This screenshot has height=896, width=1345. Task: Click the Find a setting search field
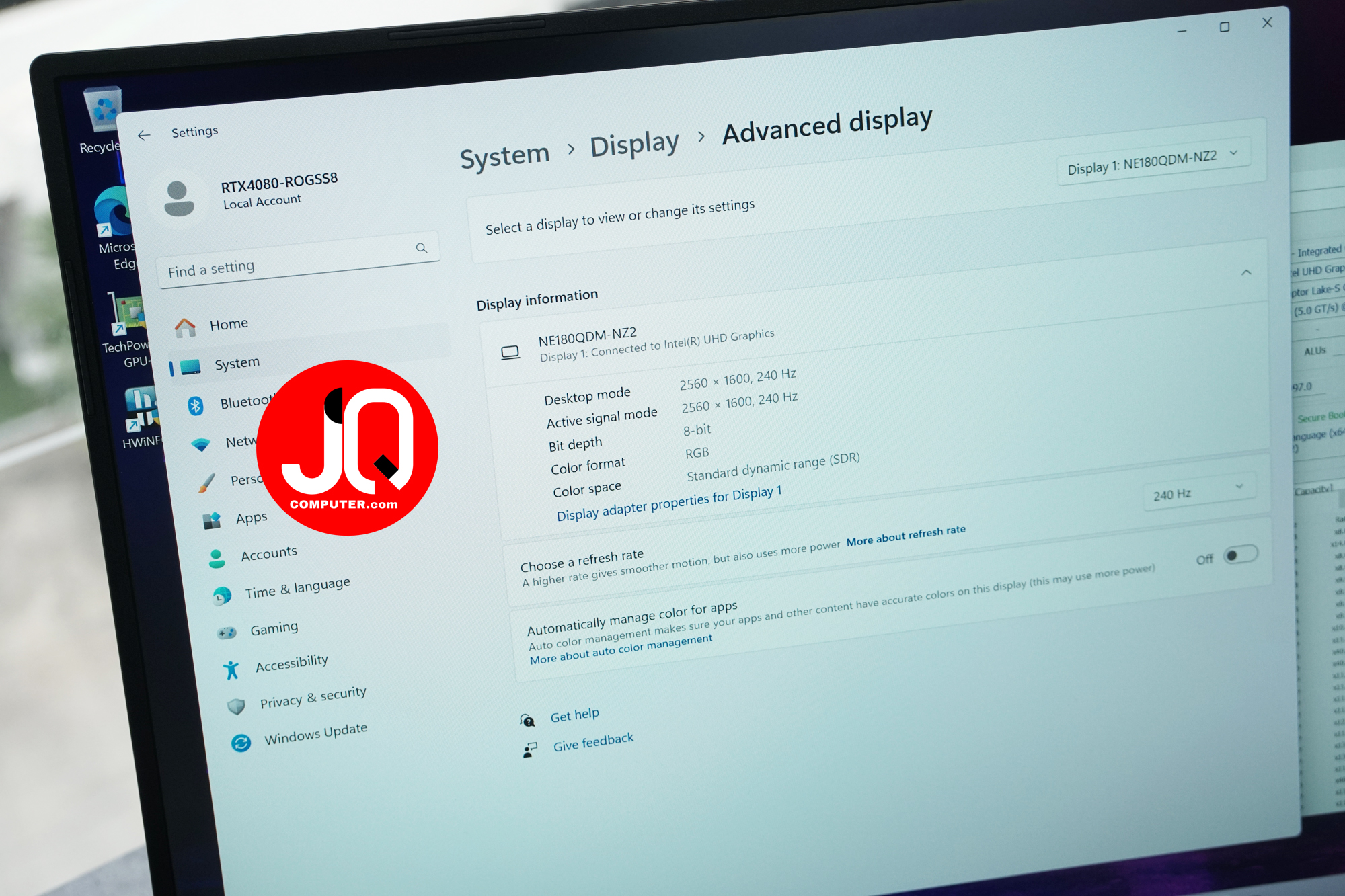tap(299, 259)
